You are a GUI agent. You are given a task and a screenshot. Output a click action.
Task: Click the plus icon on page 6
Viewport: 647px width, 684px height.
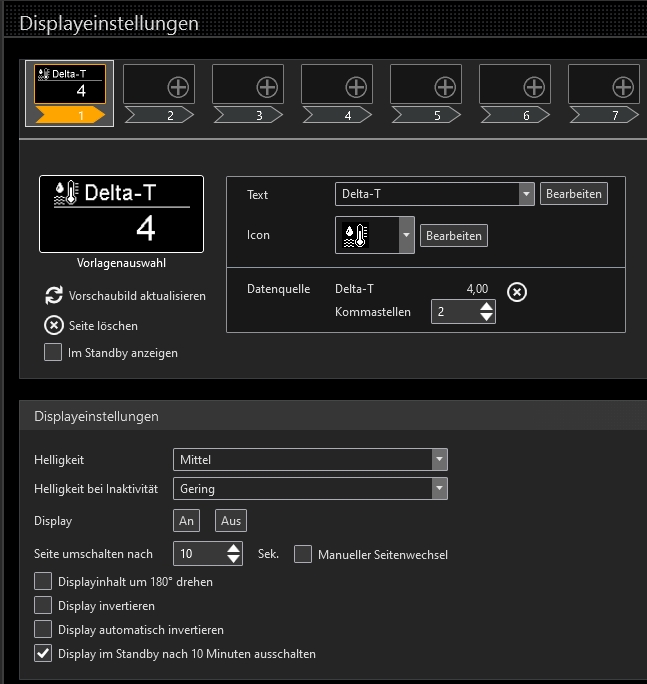pyautogui.click(x=534, y=87)
